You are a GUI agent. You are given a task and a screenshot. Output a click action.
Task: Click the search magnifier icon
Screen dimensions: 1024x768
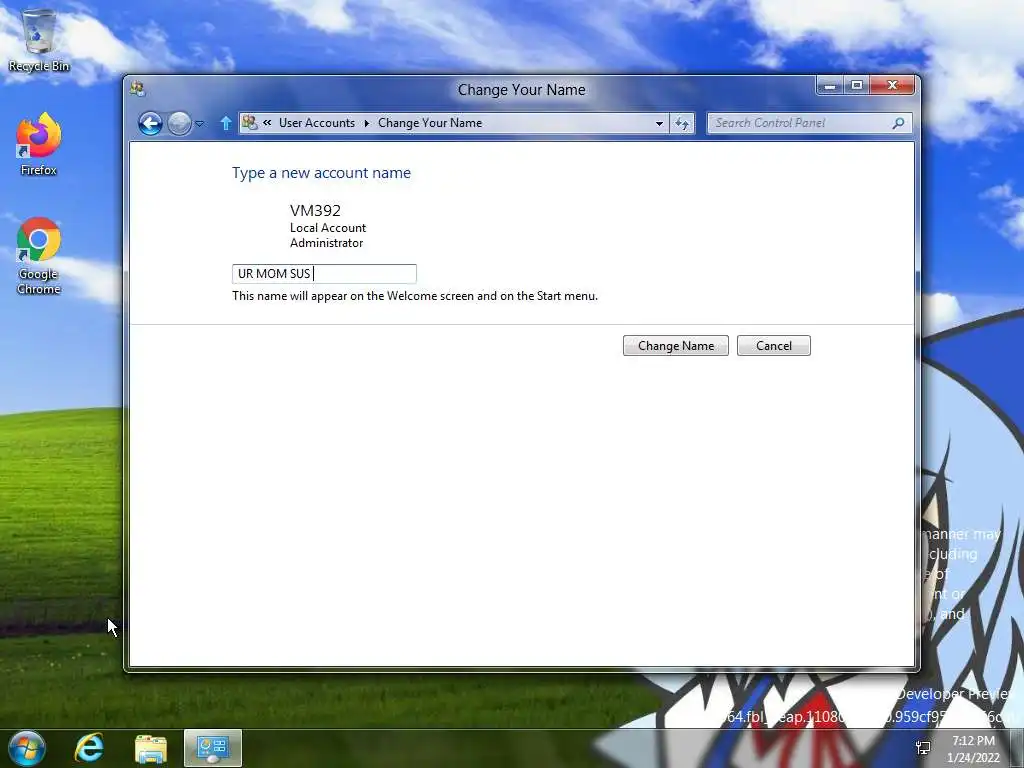899,123
